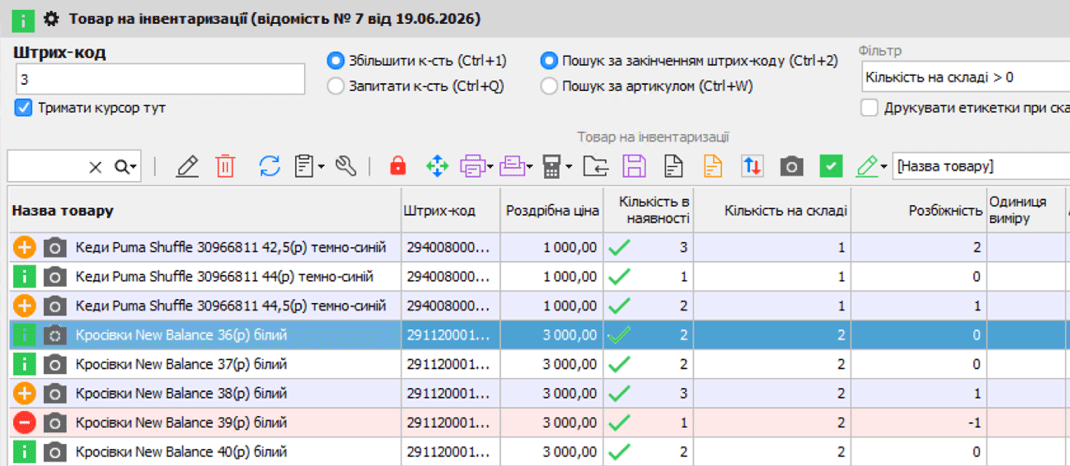Select 'Кеди Puma Shuffle 30966811 42,5(р) темно-синій'

tap(231, 247)
